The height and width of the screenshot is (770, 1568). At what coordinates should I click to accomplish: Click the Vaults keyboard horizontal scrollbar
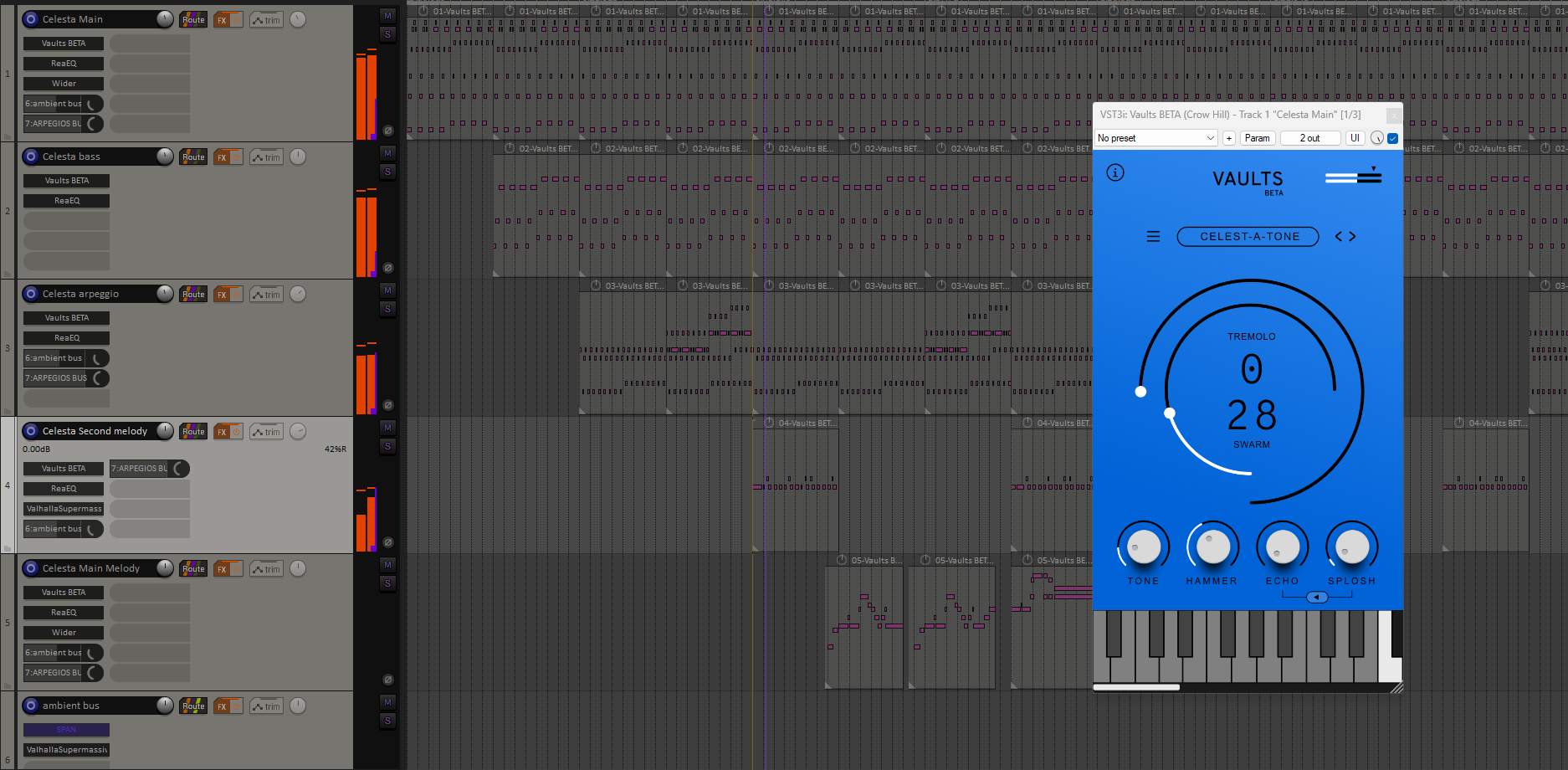pyautogui.click(x=1136, y=687)
